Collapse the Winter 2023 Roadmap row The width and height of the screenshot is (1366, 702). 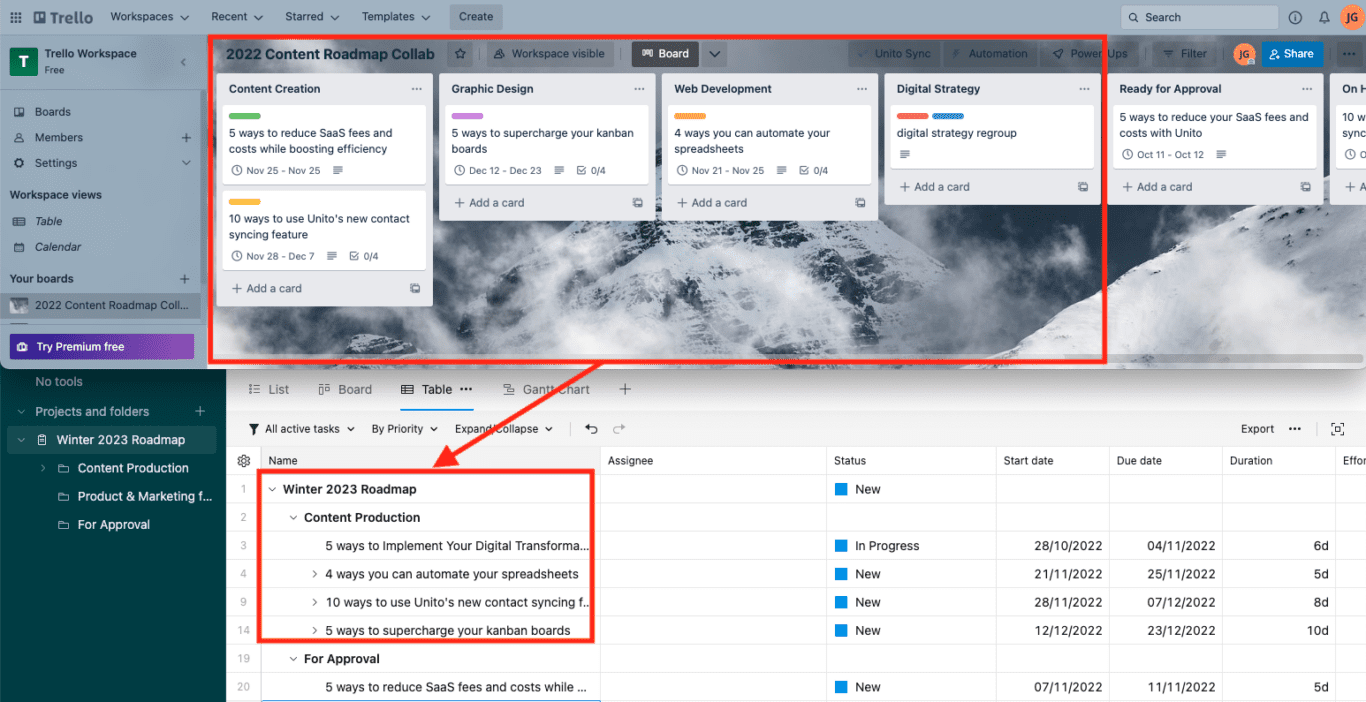(272, 490)
